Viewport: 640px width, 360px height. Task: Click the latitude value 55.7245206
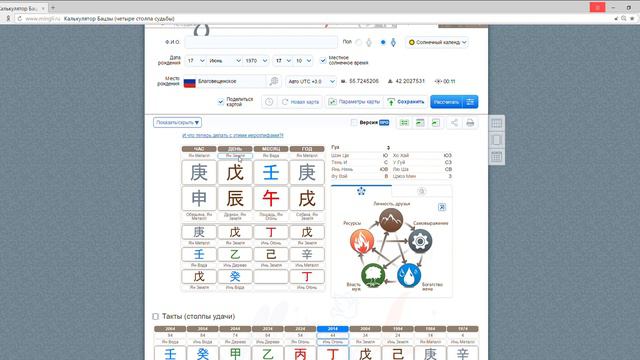tap(364, 81)
